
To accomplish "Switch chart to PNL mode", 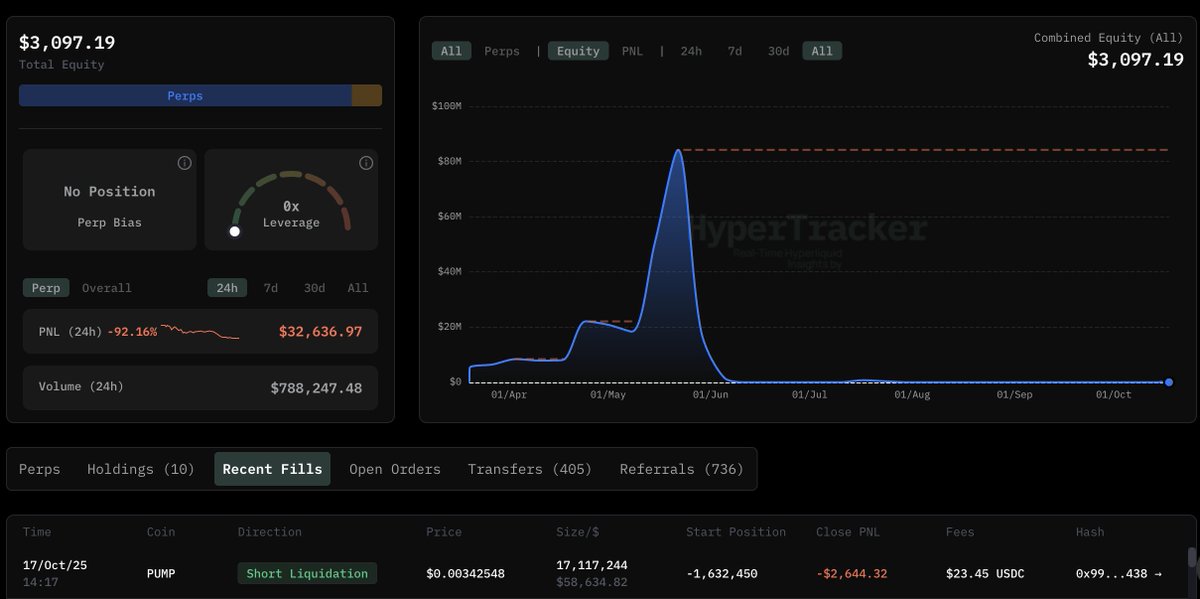I will point(633,51).
